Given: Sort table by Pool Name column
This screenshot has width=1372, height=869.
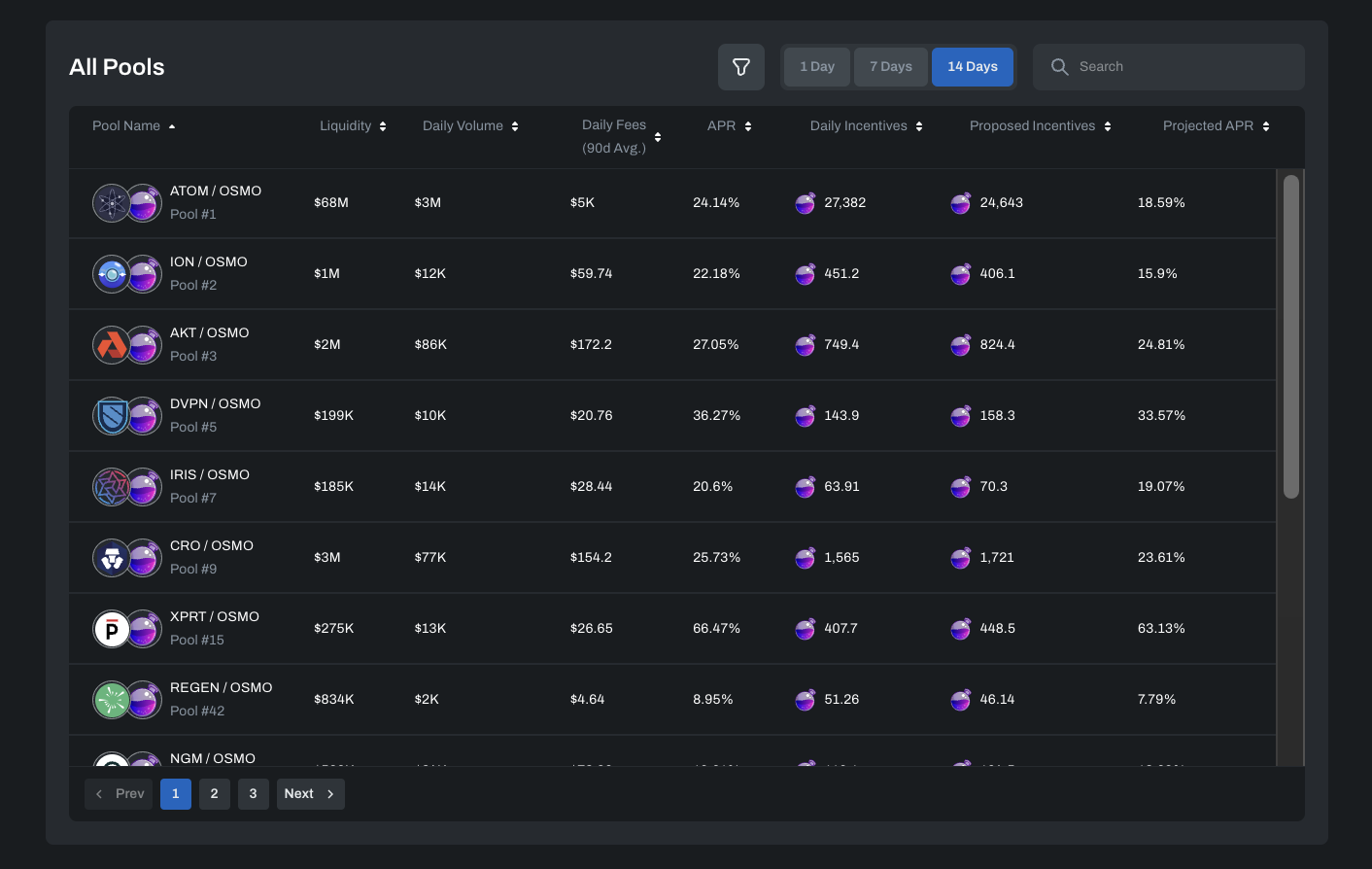Looking at the screenshot, I should pos(134,126).
